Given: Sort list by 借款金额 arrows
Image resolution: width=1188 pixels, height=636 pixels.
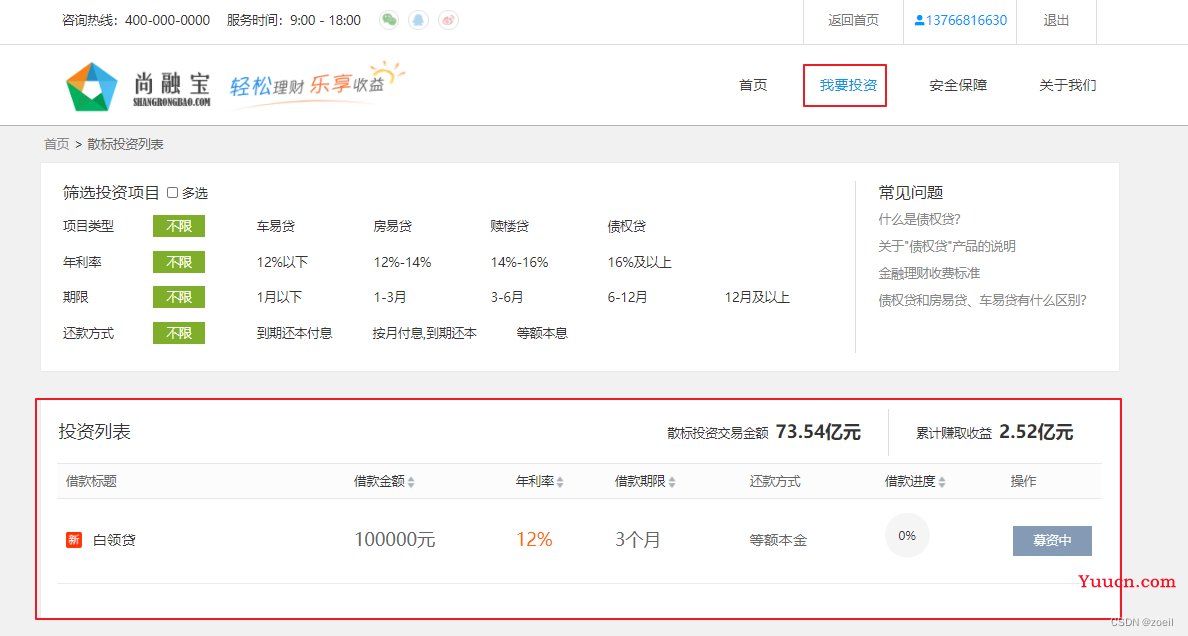Looking at the screenshot, I should click(x=411, y=482).
